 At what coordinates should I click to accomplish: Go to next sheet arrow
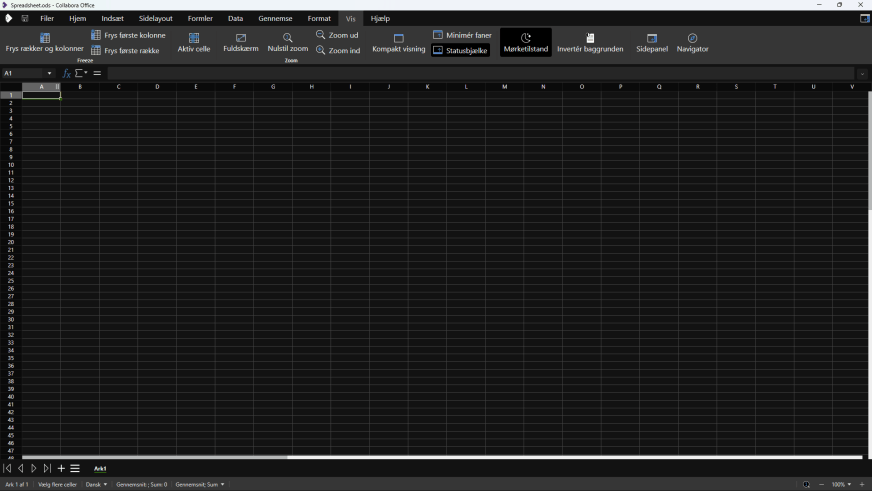tap(34, 468)
